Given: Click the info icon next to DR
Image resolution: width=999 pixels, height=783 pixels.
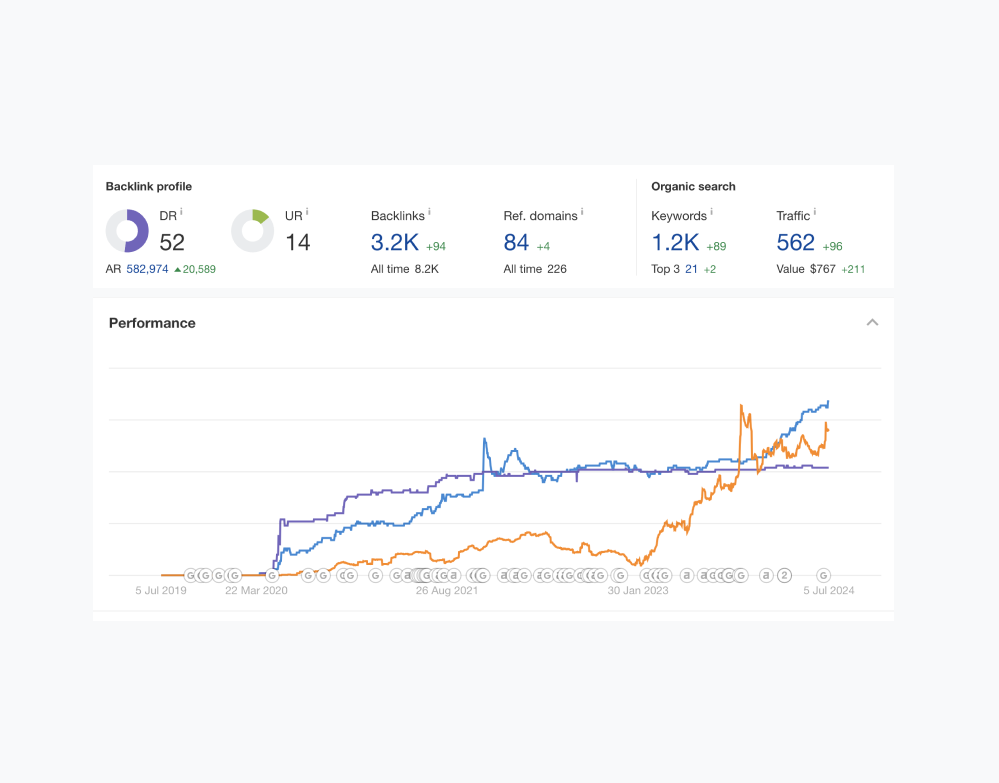Looking at the screenshot, I should click(x=181, y=212).
